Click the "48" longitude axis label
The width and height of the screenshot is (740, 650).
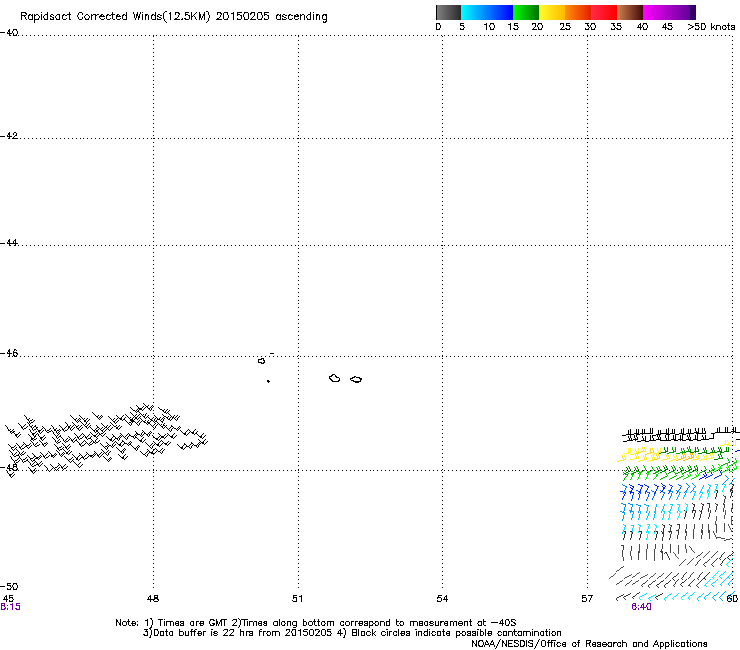[153, 599]
